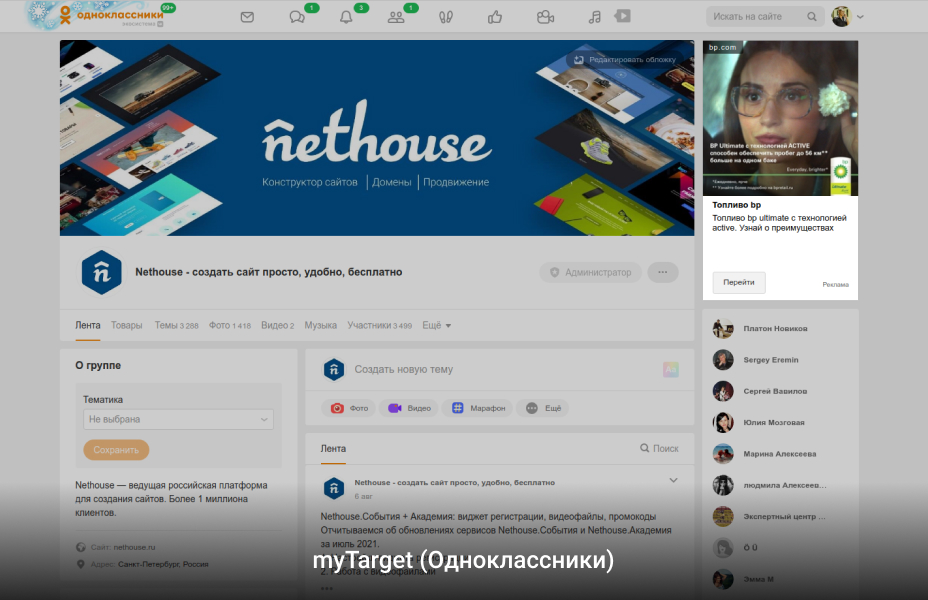The width and height of the screenshot is (928, 600).
Task: Open post author name link Nethouse
Action: point(455,483)
